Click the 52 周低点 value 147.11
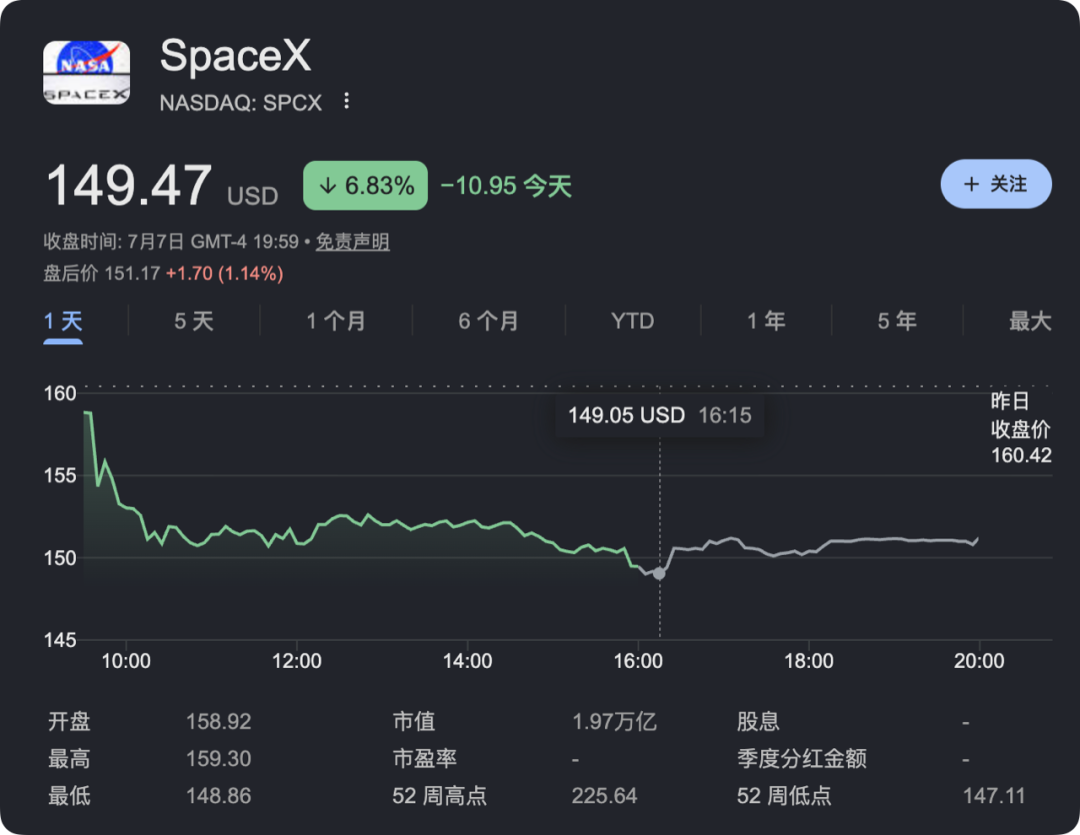 pos(994,796)
